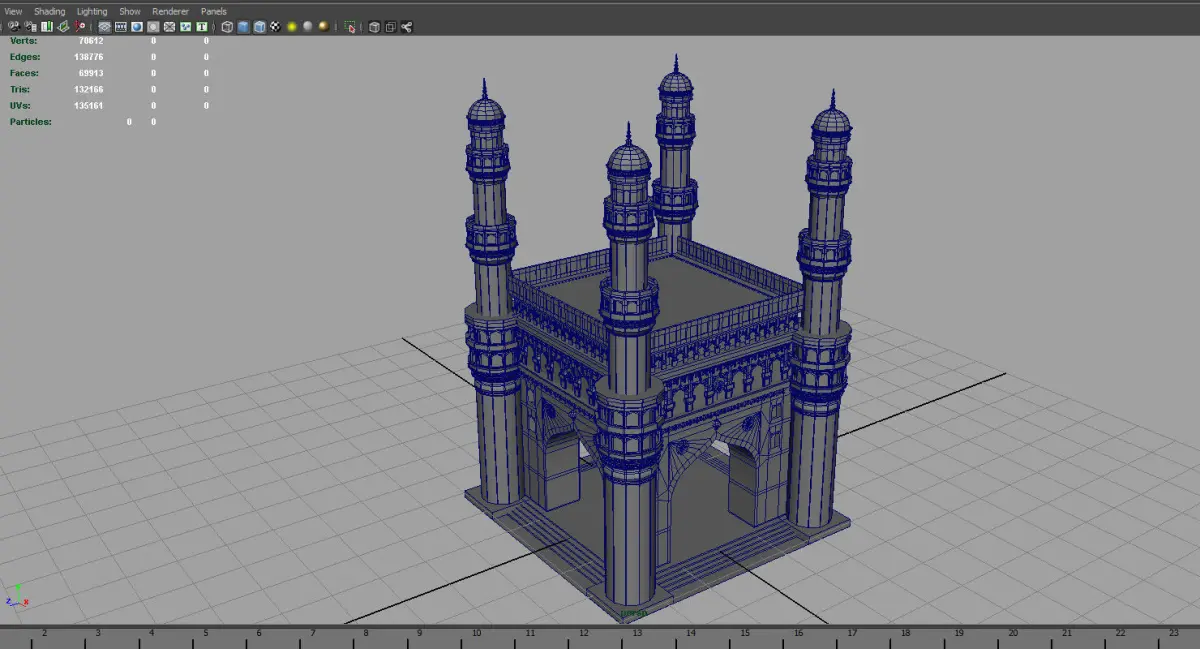
Task: Open the Panels menu
Action: tap(214, 11)
